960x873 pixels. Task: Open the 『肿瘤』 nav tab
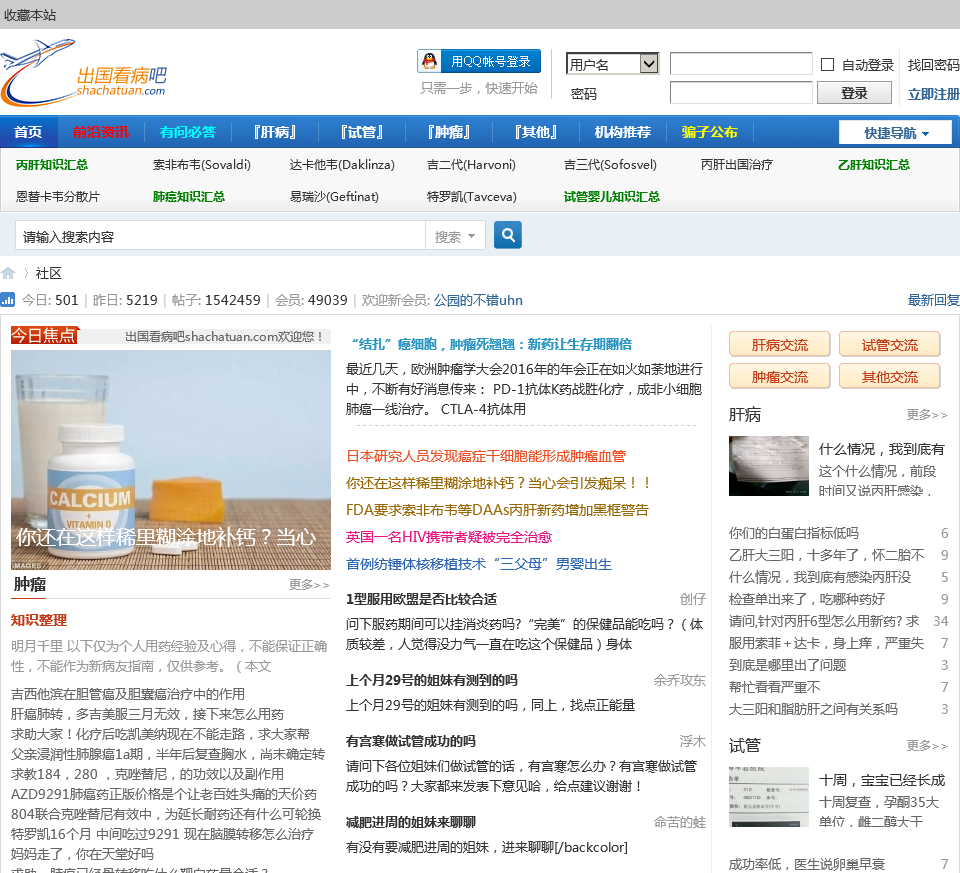coord(449,132)
